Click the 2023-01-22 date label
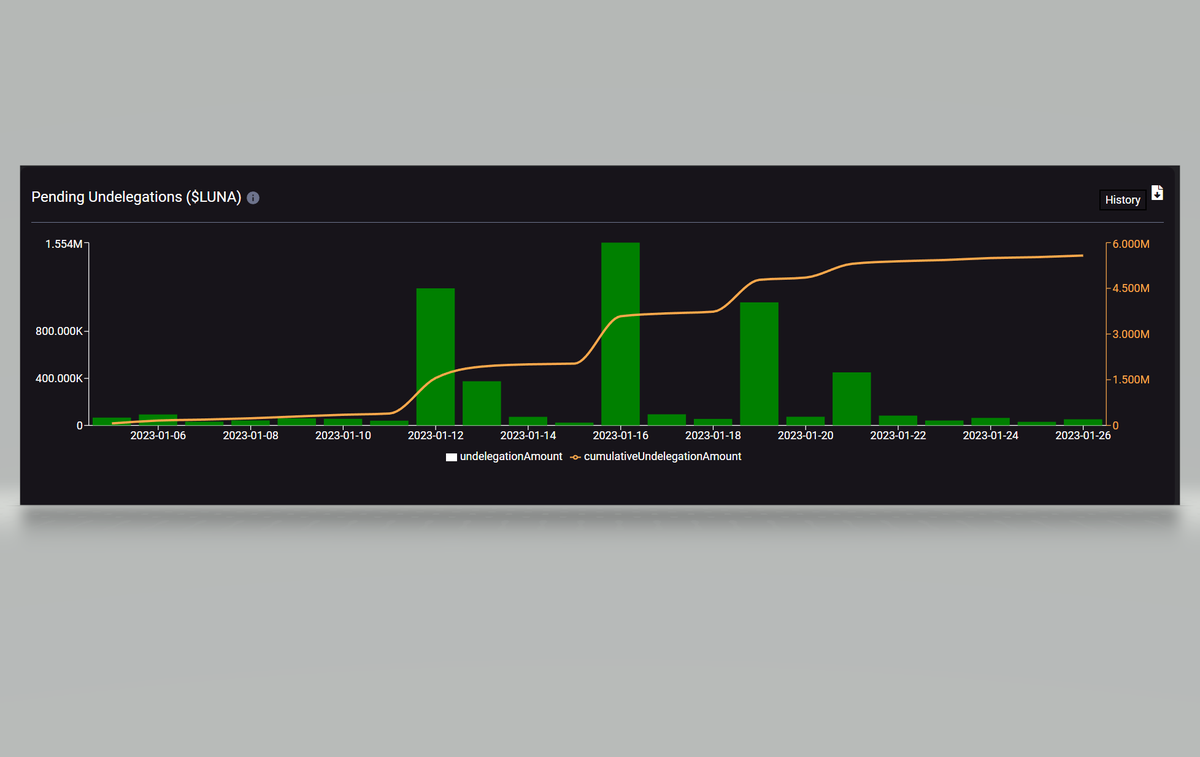This screenshot has height=757, width=1200. [x=898, y=436]
